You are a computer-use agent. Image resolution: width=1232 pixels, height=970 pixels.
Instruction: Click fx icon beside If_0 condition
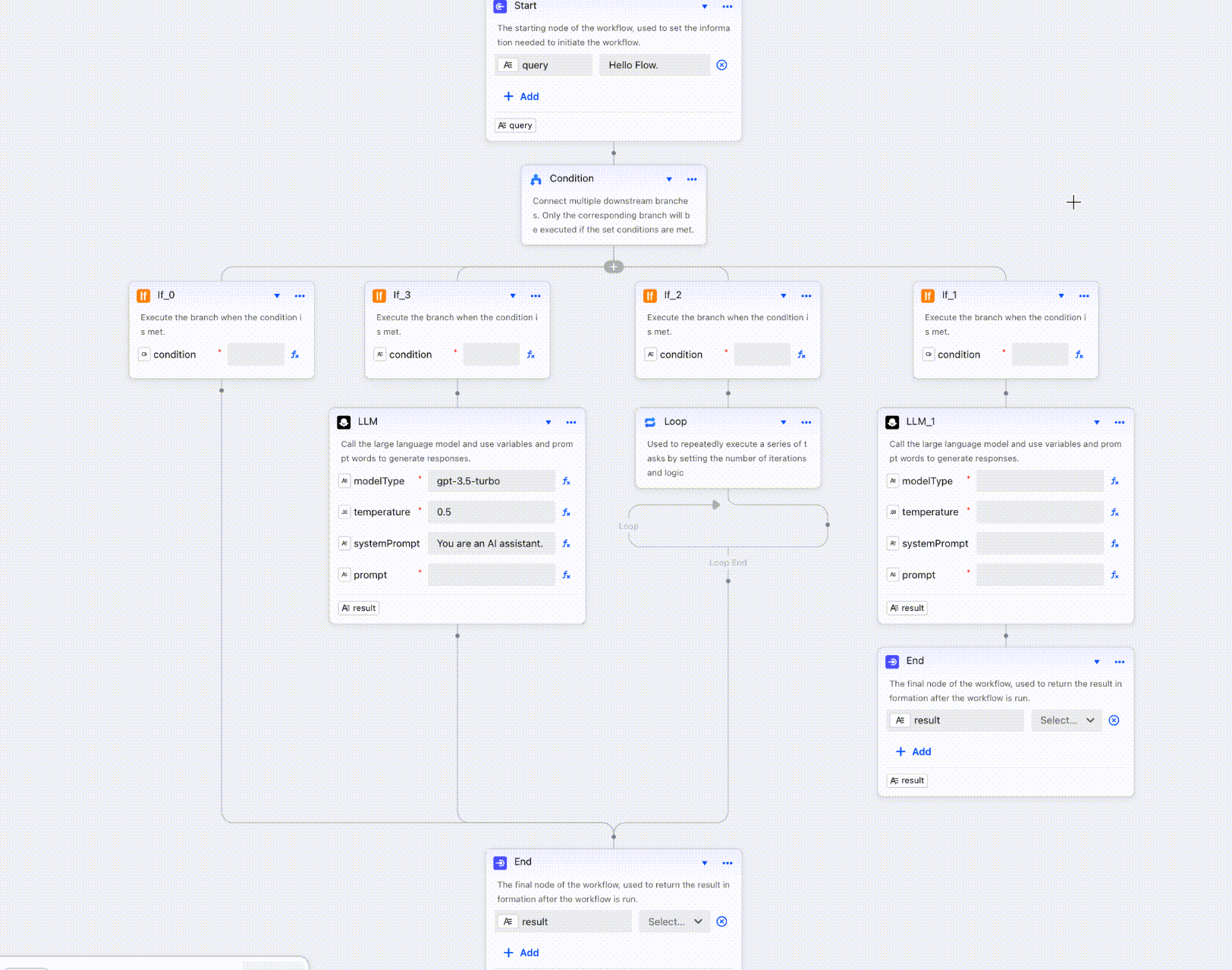[295, 354]
